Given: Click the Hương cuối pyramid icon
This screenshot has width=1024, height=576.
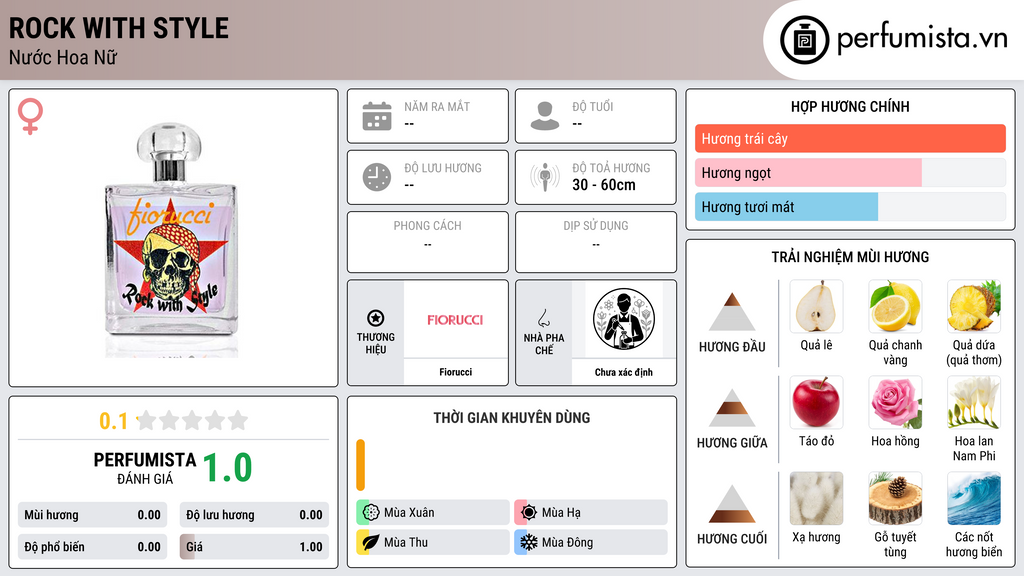Looking at the screenshot, I should (732, 504).
